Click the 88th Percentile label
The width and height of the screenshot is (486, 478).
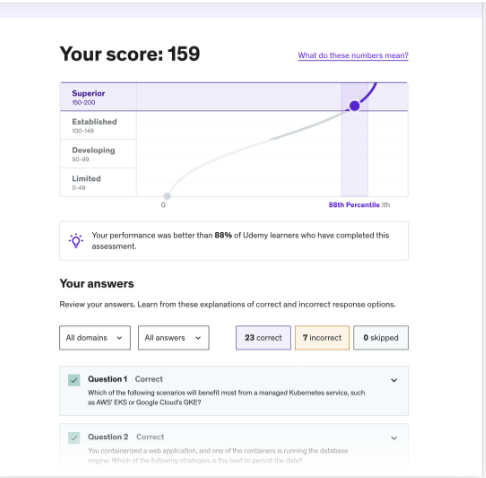click(354, 205)
